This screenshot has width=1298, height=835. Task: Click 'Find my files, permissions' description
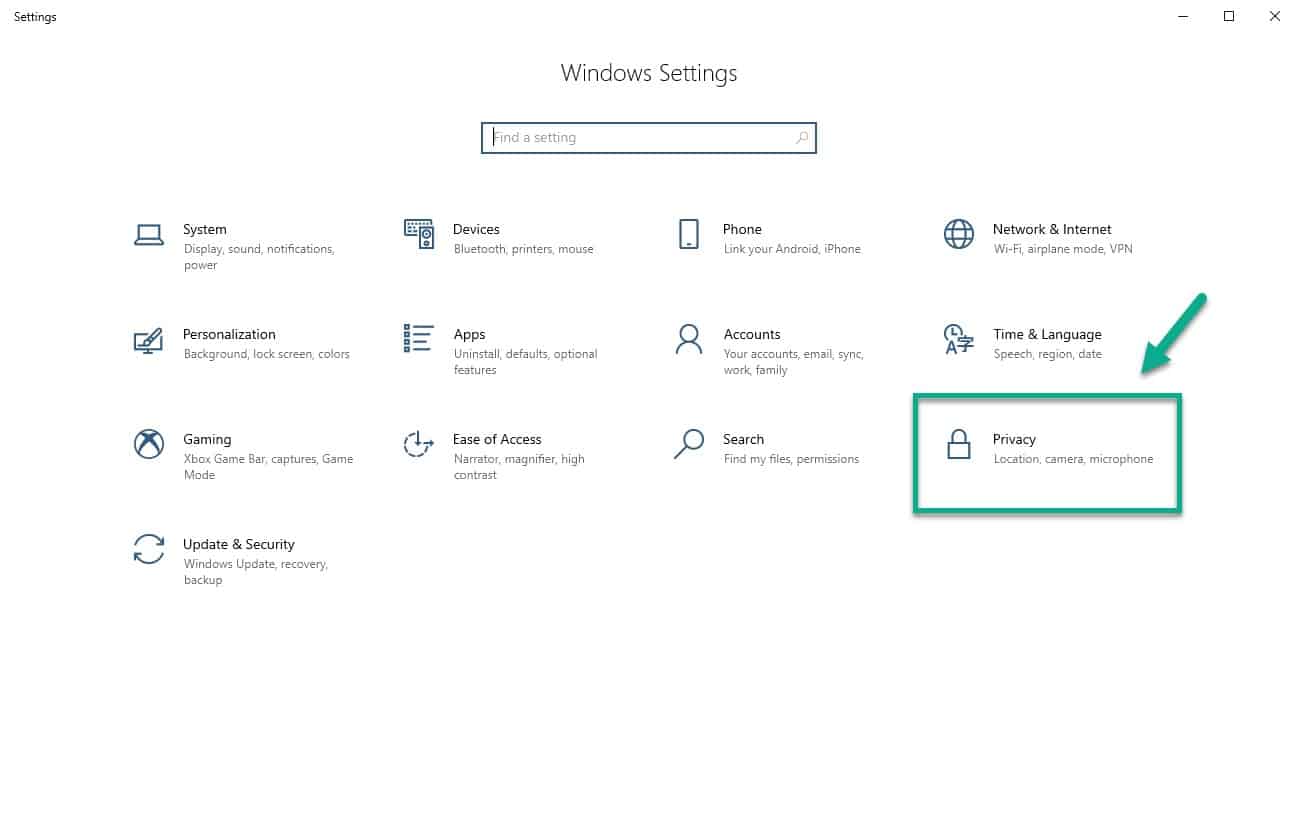click(791, 459)
